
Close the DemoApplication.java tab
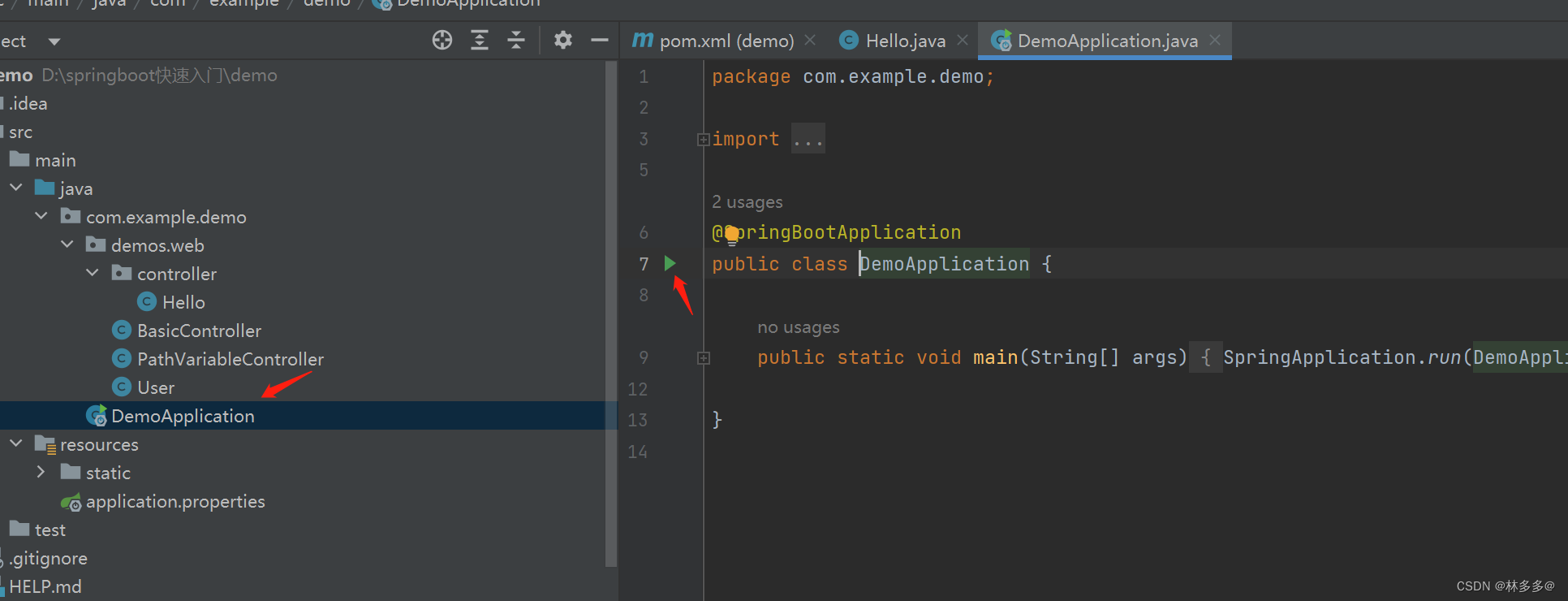pos(1215,40)
